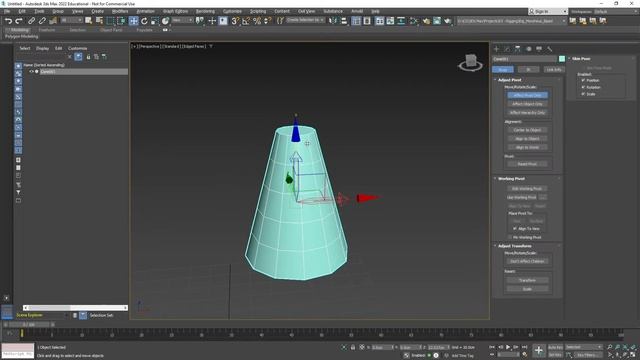This screenshot has width=640, height=360.
Task: Activate the Select and Move tool
Action: pyautogui.click(x=133, y=21)
